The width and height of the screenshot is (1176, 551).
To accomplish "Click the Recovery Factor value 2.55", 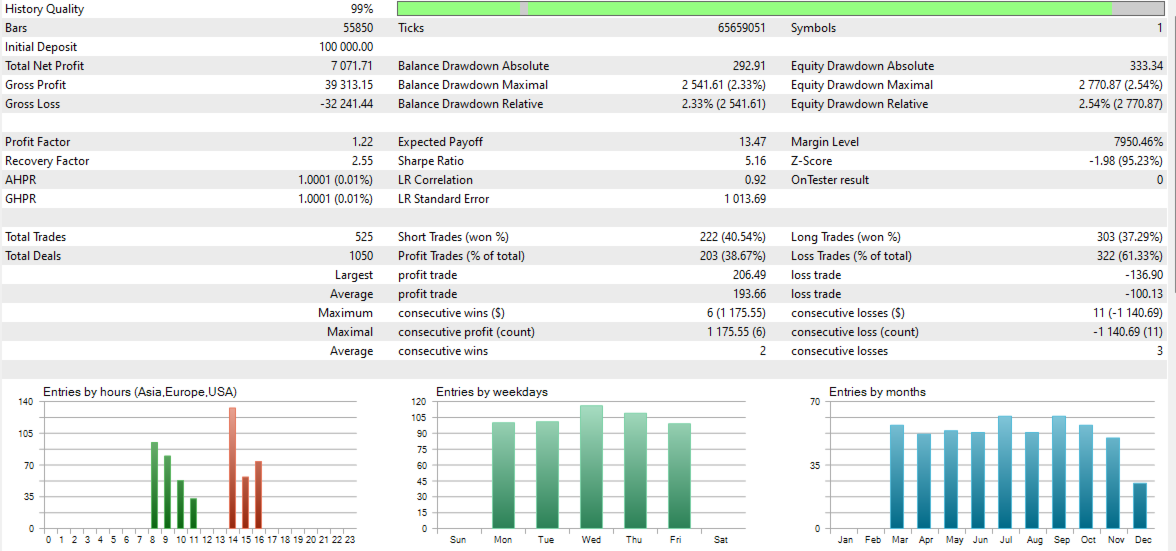I will tap(362, 161).
